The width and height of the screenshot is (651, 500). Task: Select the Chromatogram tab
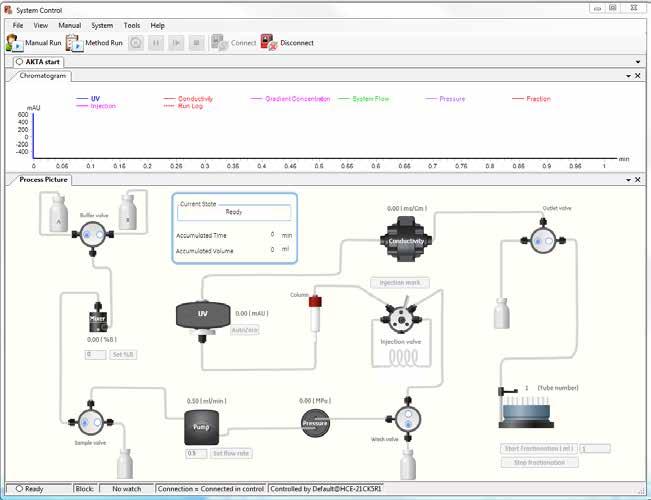pyautogui.click(x=42, y=76)
